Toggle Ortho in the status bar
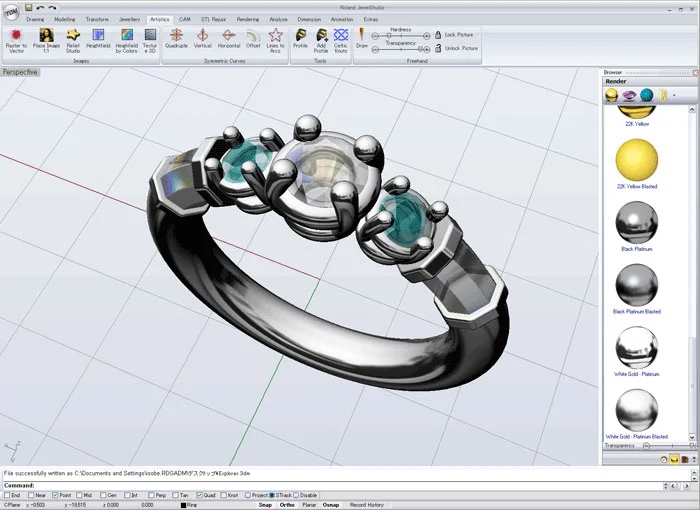This screenshot has width=700, height=510. pos(287,505)
